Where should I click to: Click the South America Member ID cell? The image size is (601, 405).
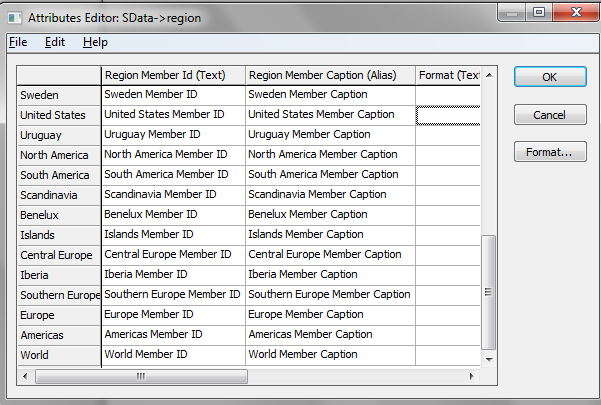[x=173, y=175]
